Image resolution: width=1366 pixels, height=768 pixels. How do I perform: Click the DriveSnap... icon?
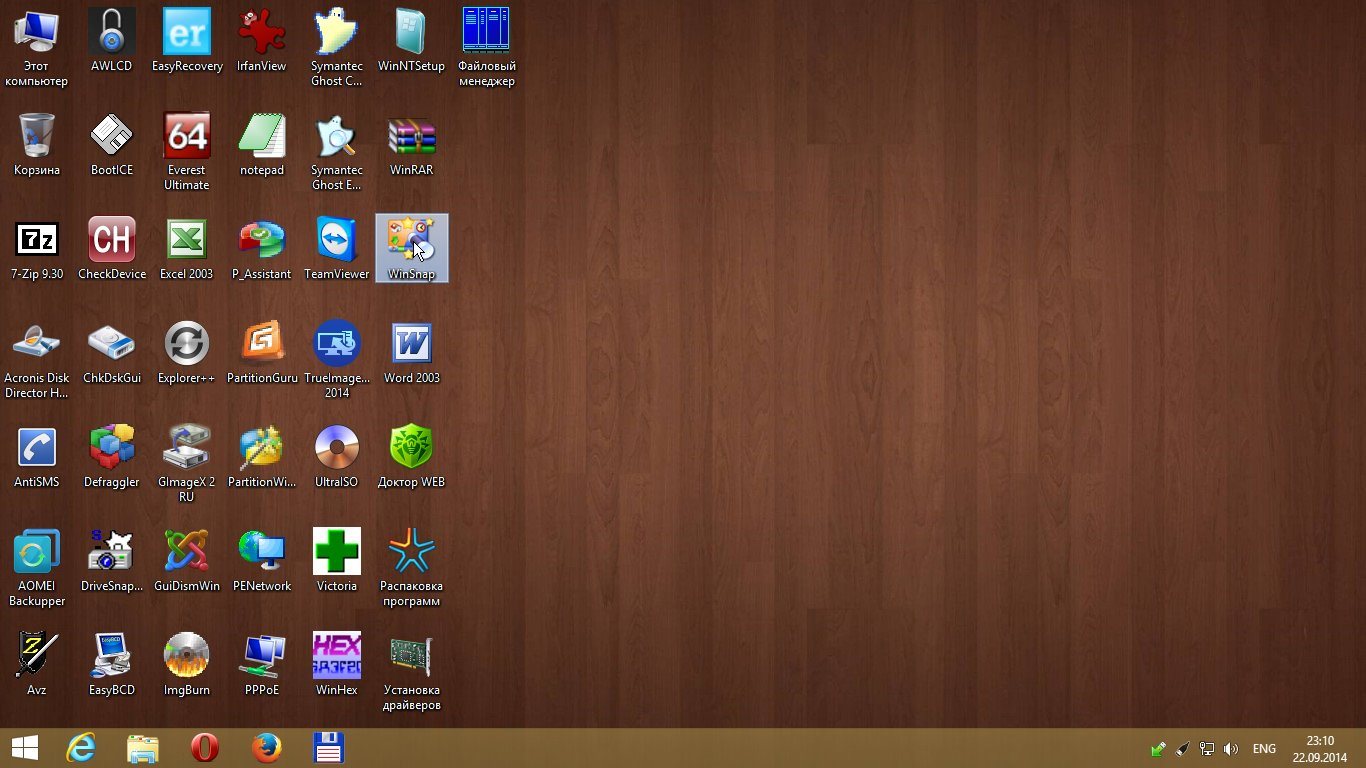pyautogui.click(x=112, y=560)
